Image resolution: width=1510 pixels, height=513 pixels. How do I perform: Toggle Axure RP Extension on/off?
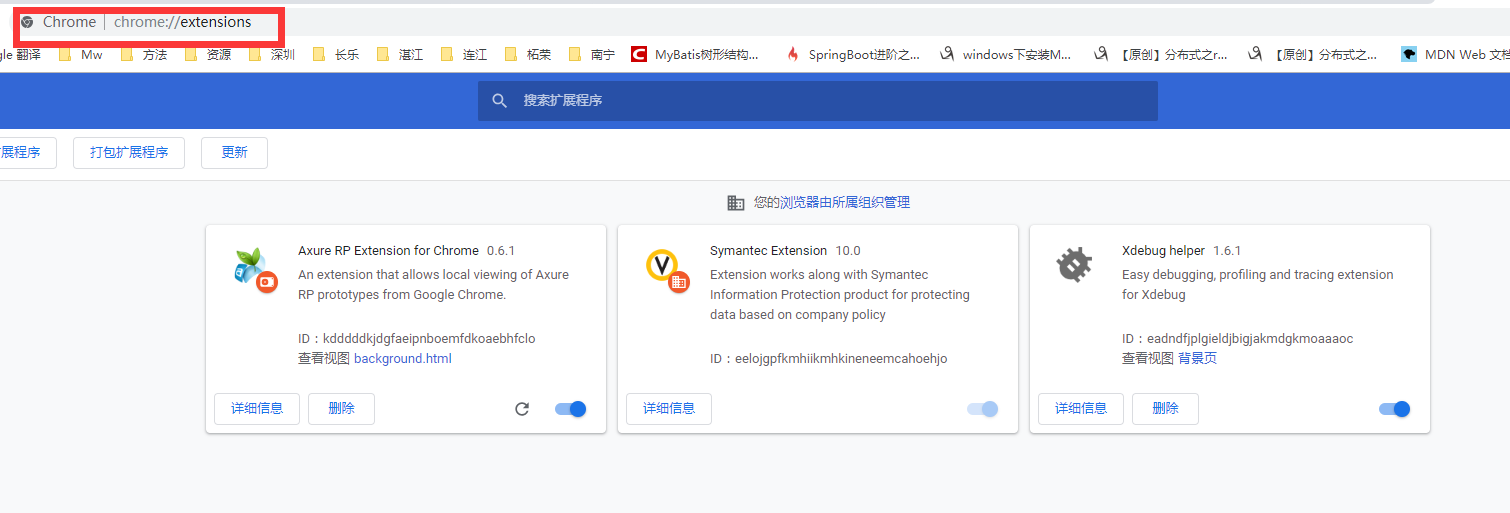(x=570, y=409)
